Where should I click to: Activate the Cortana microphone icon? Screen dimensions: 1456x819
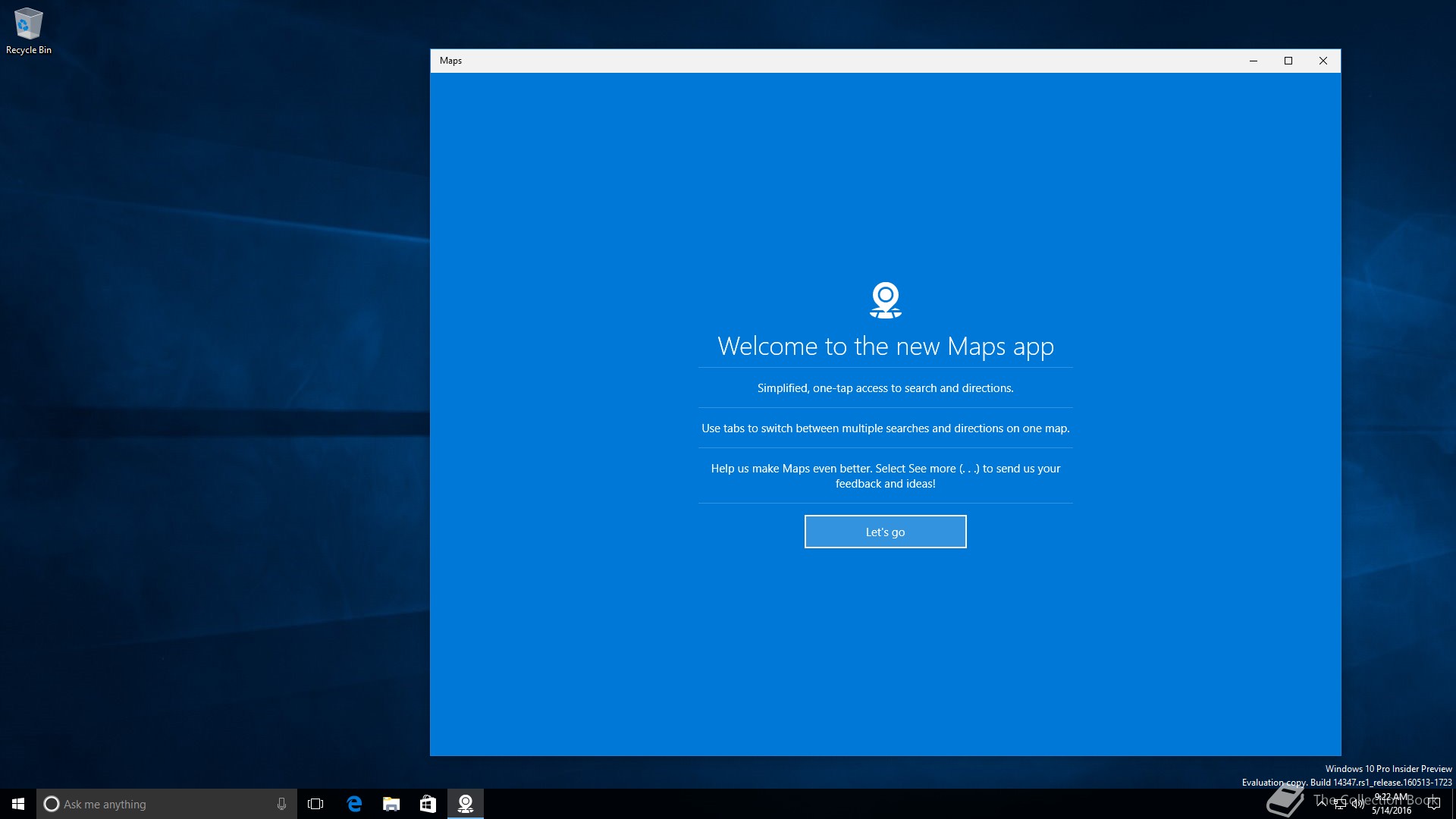click(x=281, y=804)
